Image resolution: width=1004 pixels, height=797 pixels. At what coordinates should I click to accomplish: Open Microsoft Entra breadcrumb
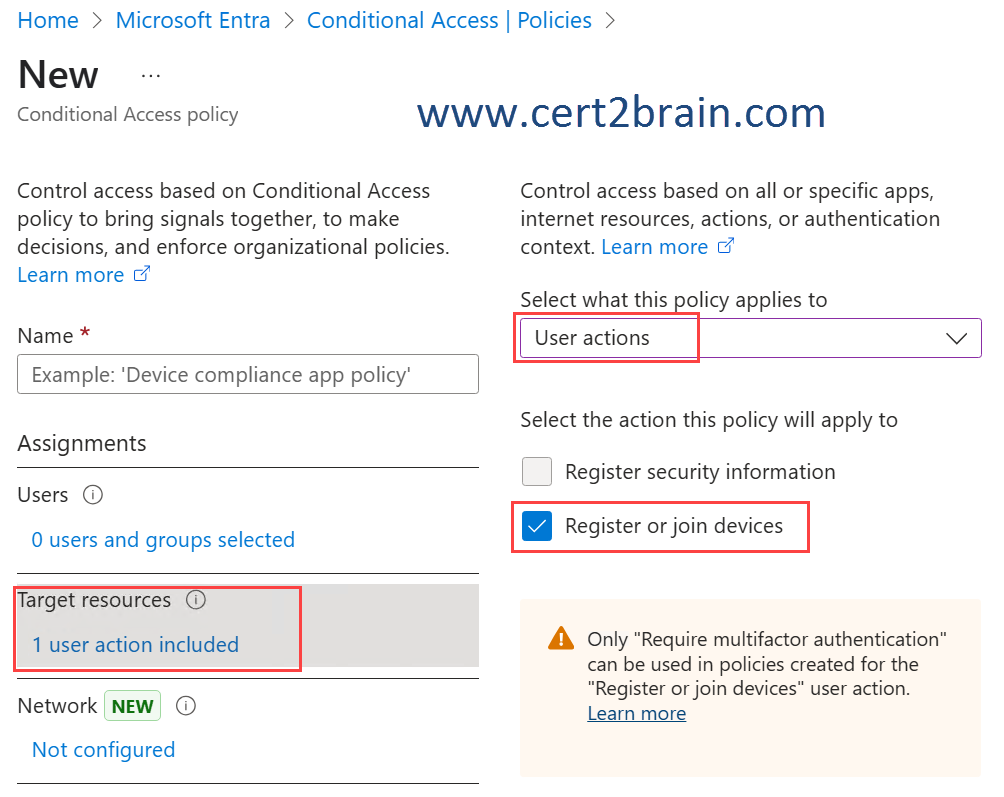193,20
